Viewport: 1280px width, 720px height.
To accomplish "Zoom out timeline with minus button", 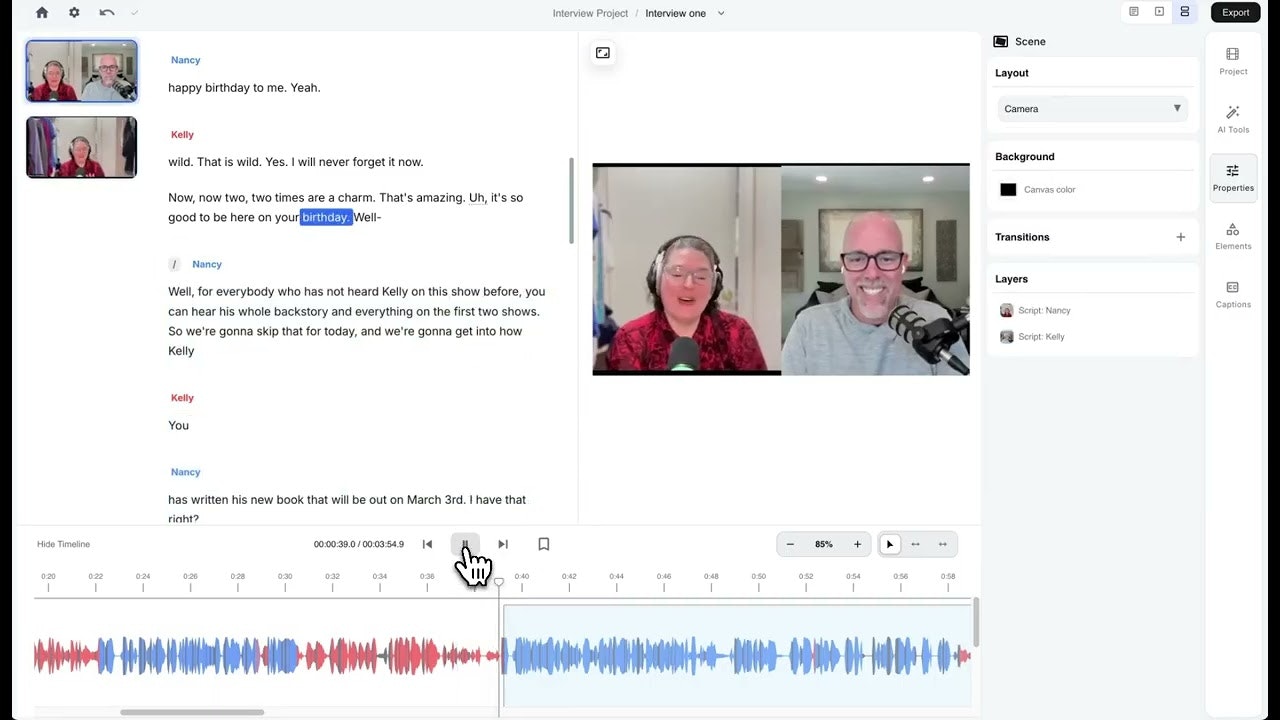I will (x=790, y=544).
